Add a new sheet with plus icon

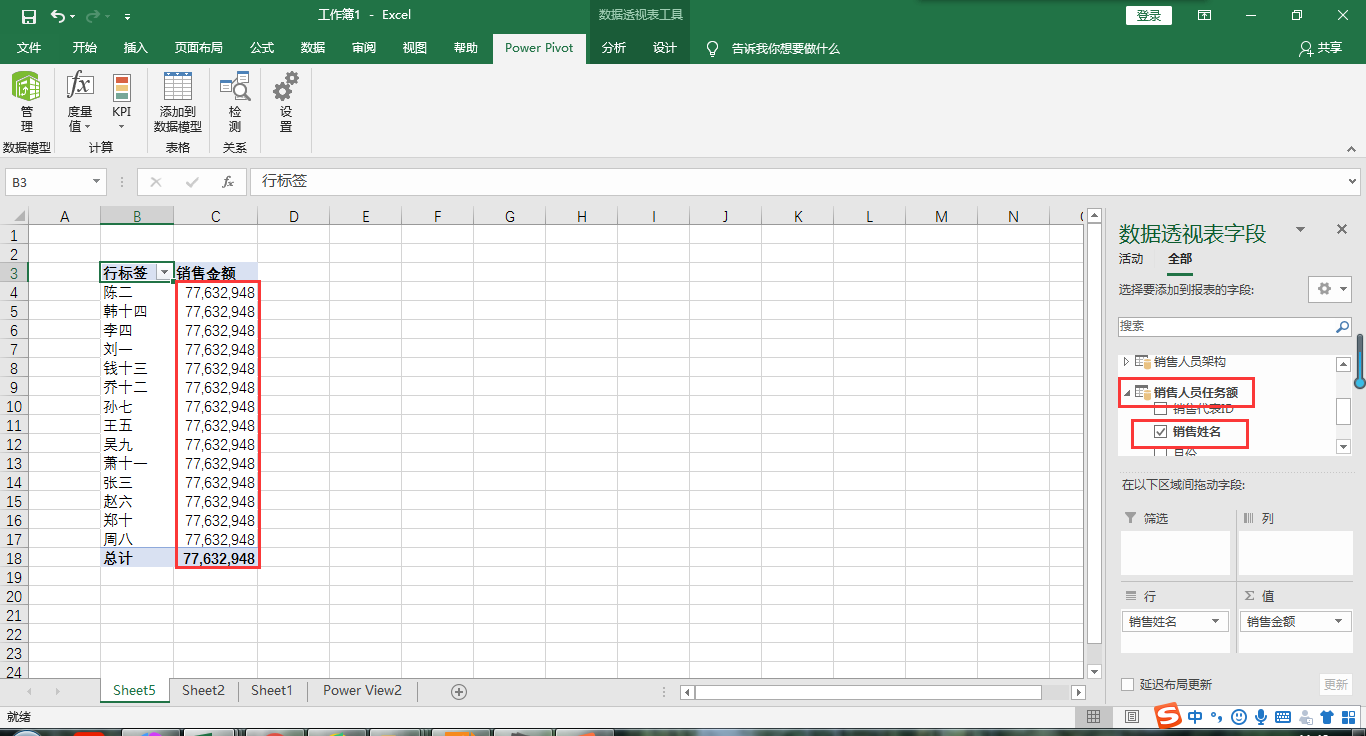pos(459,691)
